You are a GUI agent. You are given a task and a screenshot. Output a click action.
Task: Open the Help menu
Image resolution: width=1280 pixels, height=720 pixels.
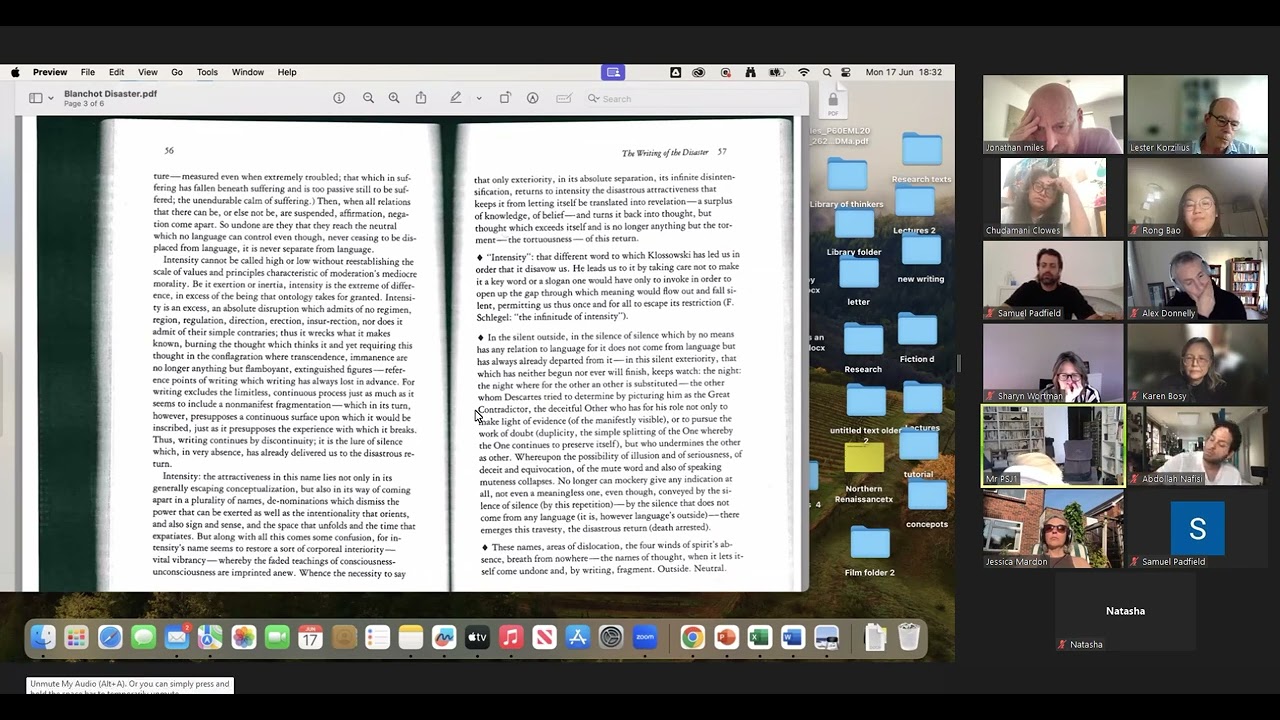point(287,72)
